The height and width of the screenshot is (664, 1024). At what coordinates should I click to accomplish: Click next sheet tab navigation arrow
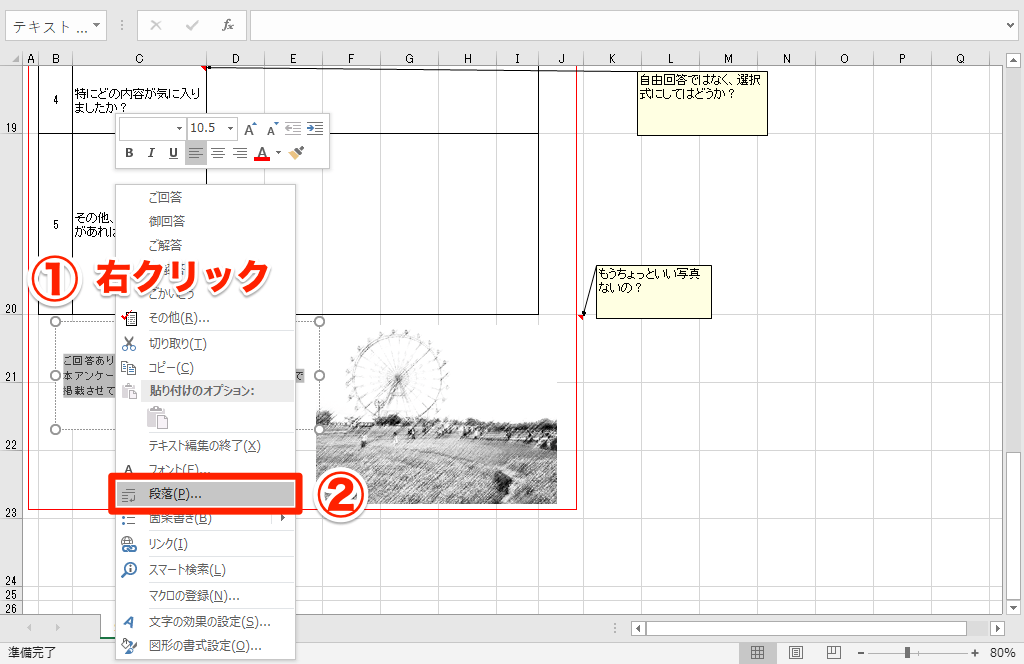pos(57,627)
